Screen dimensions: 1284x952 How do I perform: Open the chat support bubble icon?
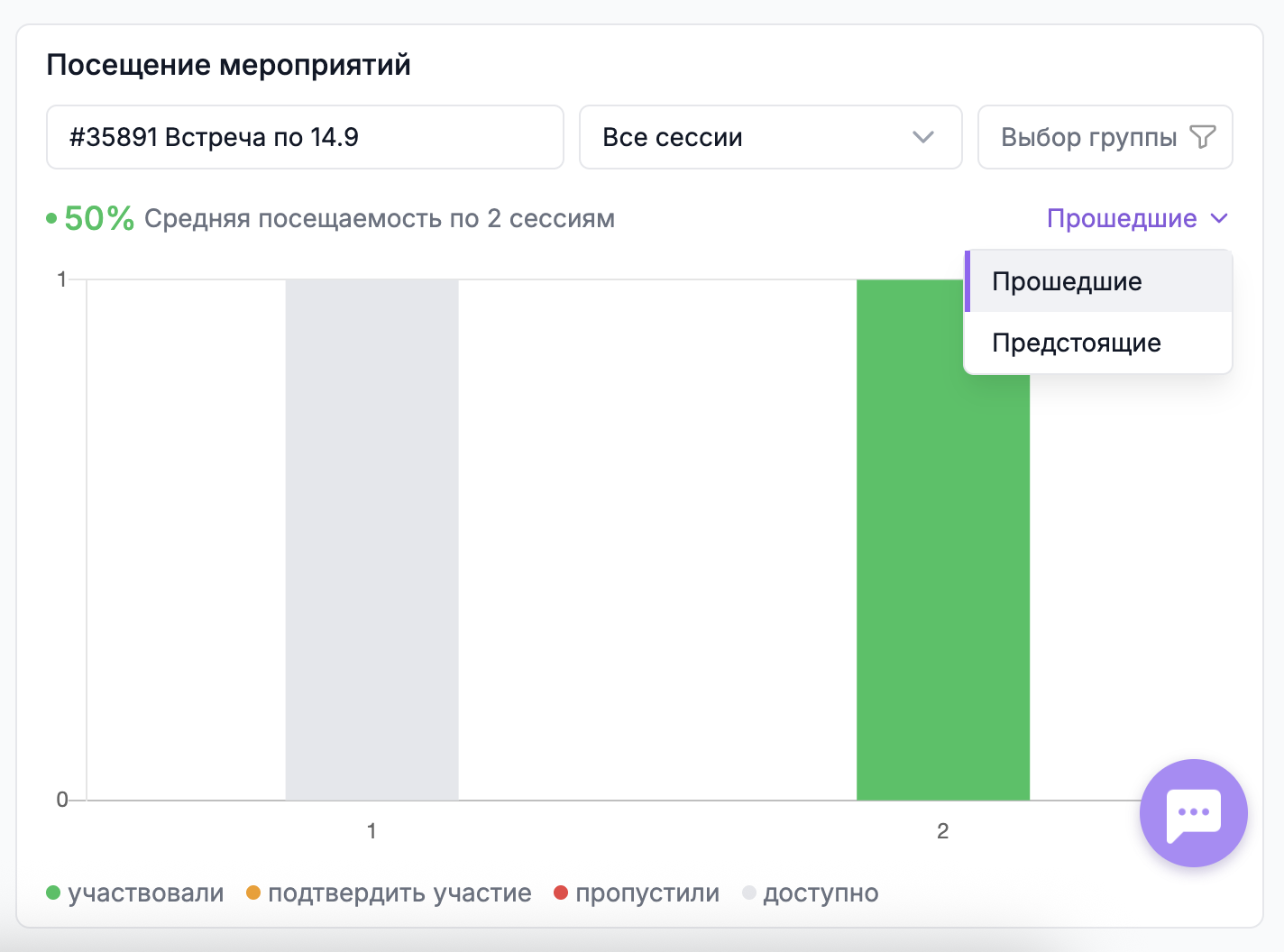(x=1193, y=813)
